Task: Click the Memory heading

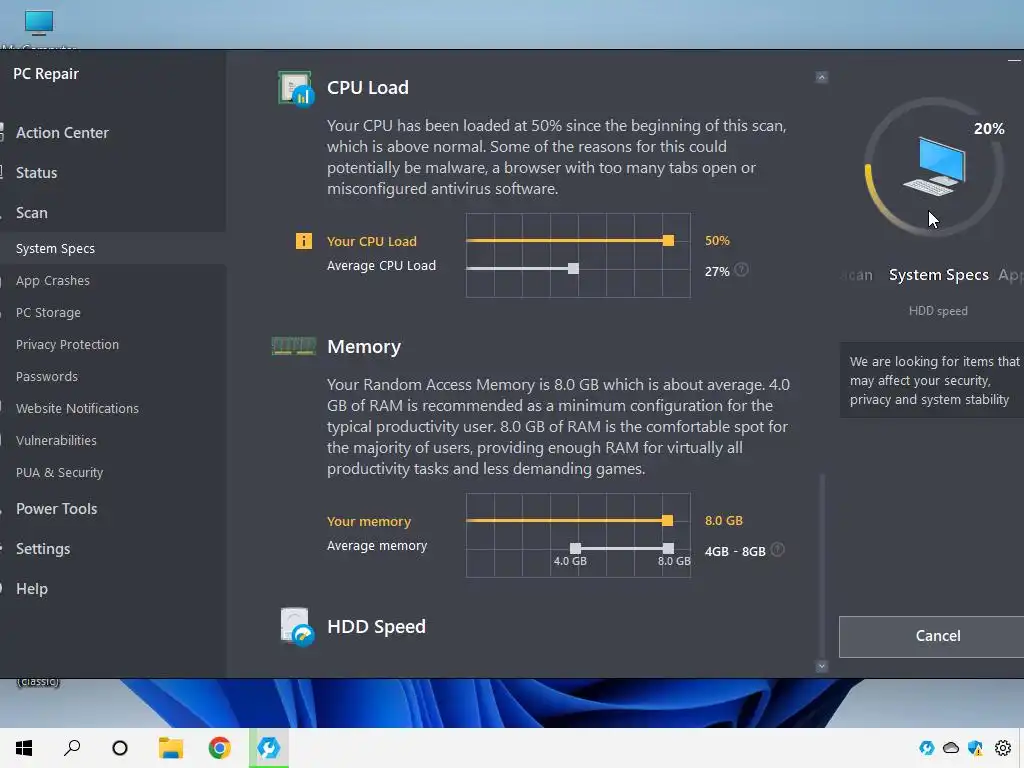Action: point(364,347)
